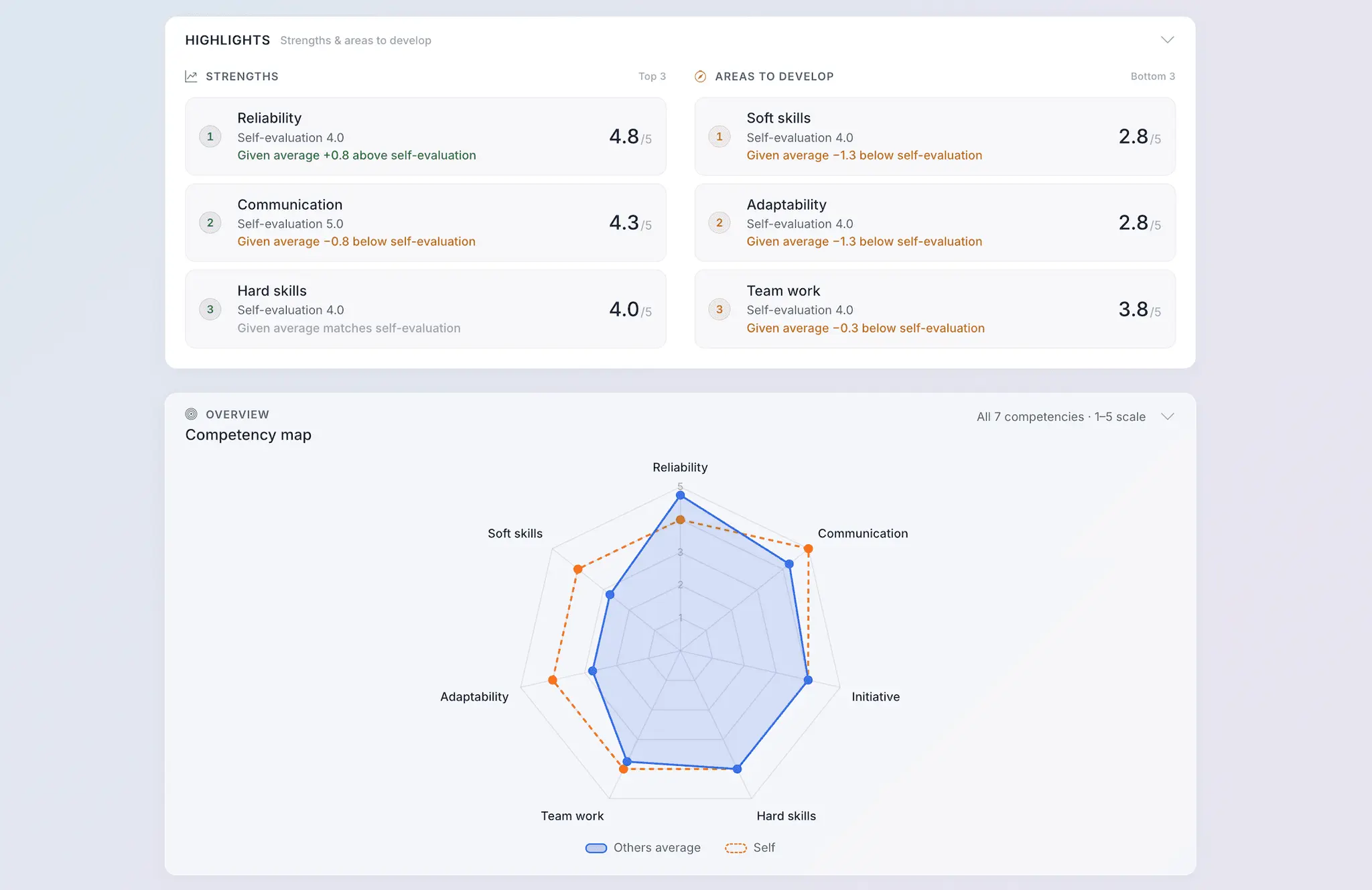
Task: Click the blue Soft skills others-average point
Action: (610, 594)
